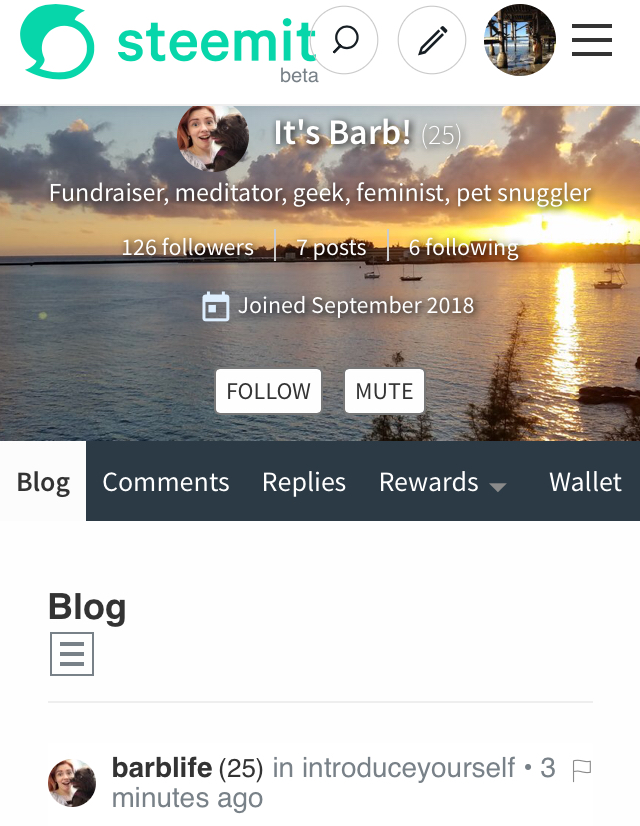
Task: Toggle blog list layout icon
Action: pos(72,654)
